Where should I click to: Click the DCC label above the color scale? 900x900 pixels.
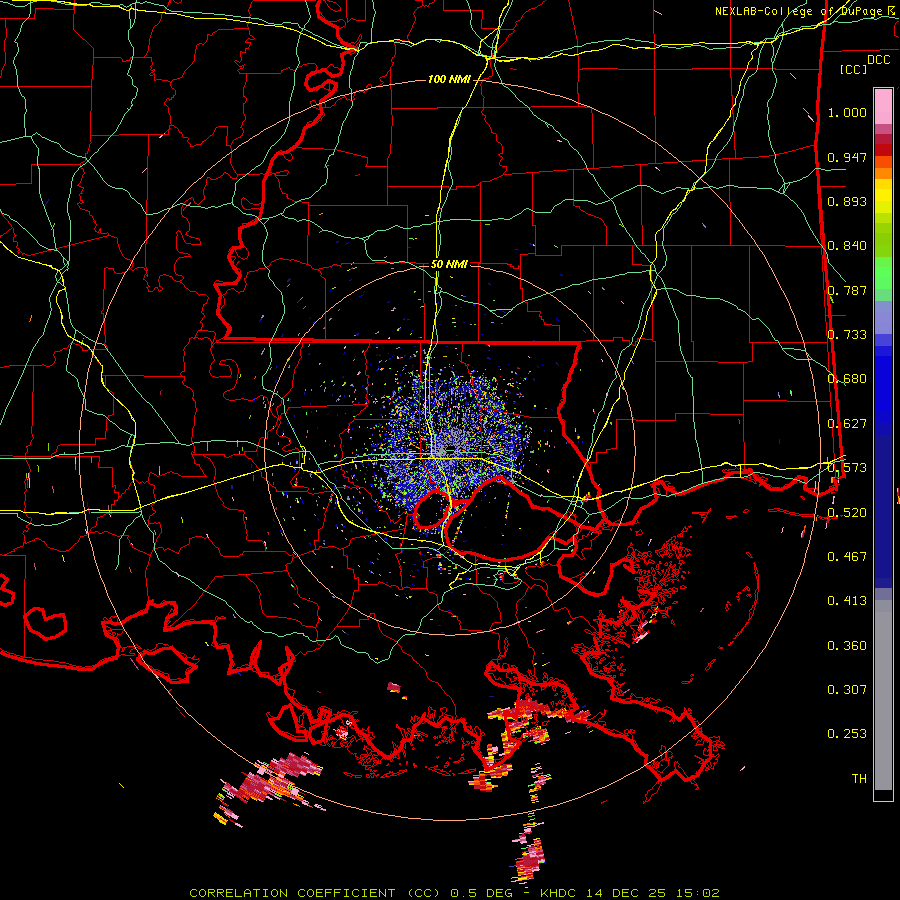[878, 60]
